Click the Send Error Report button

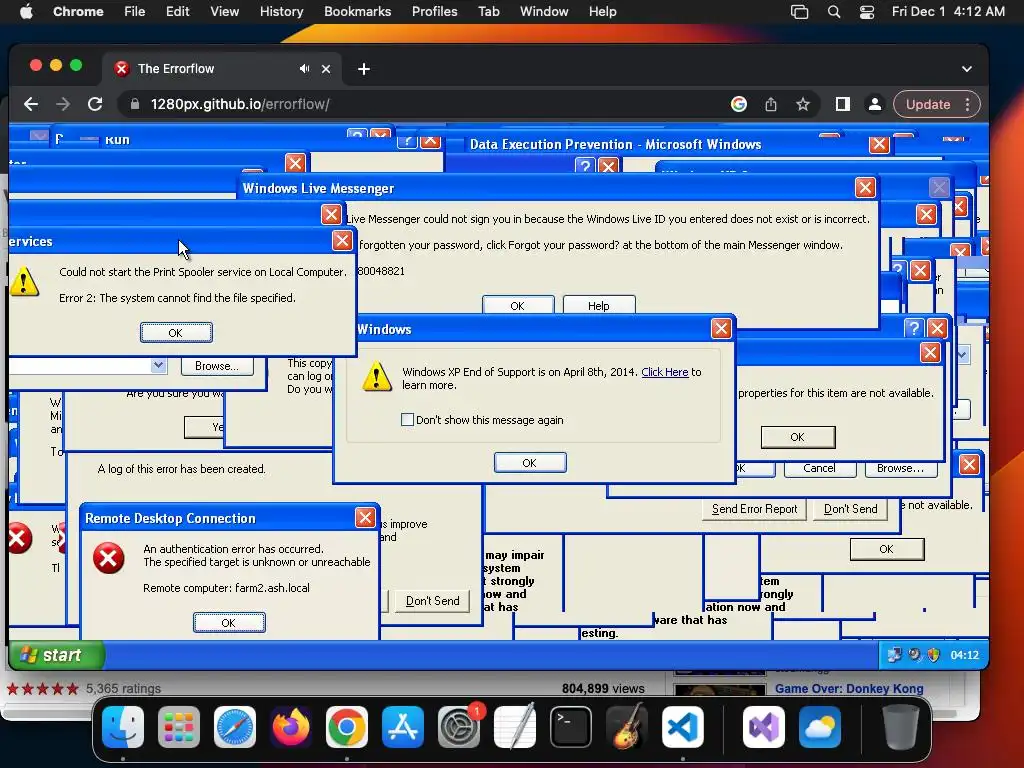point(754,509)
